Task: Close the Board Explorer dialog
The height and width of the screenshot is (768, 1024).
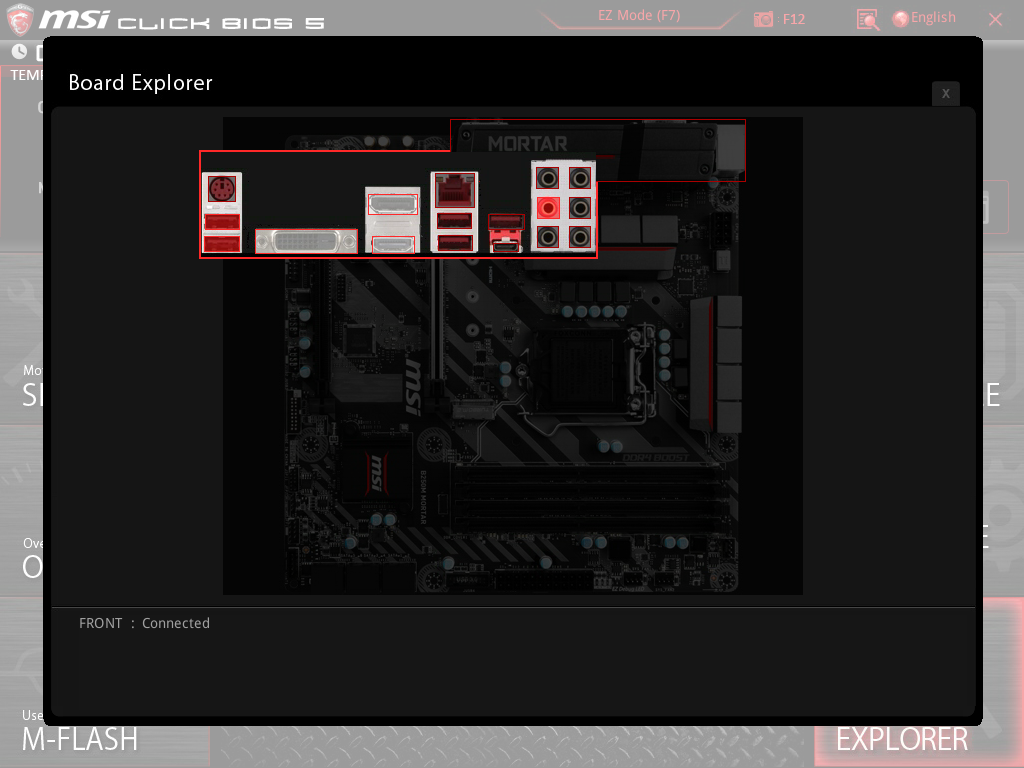Action: click(945, 93)
